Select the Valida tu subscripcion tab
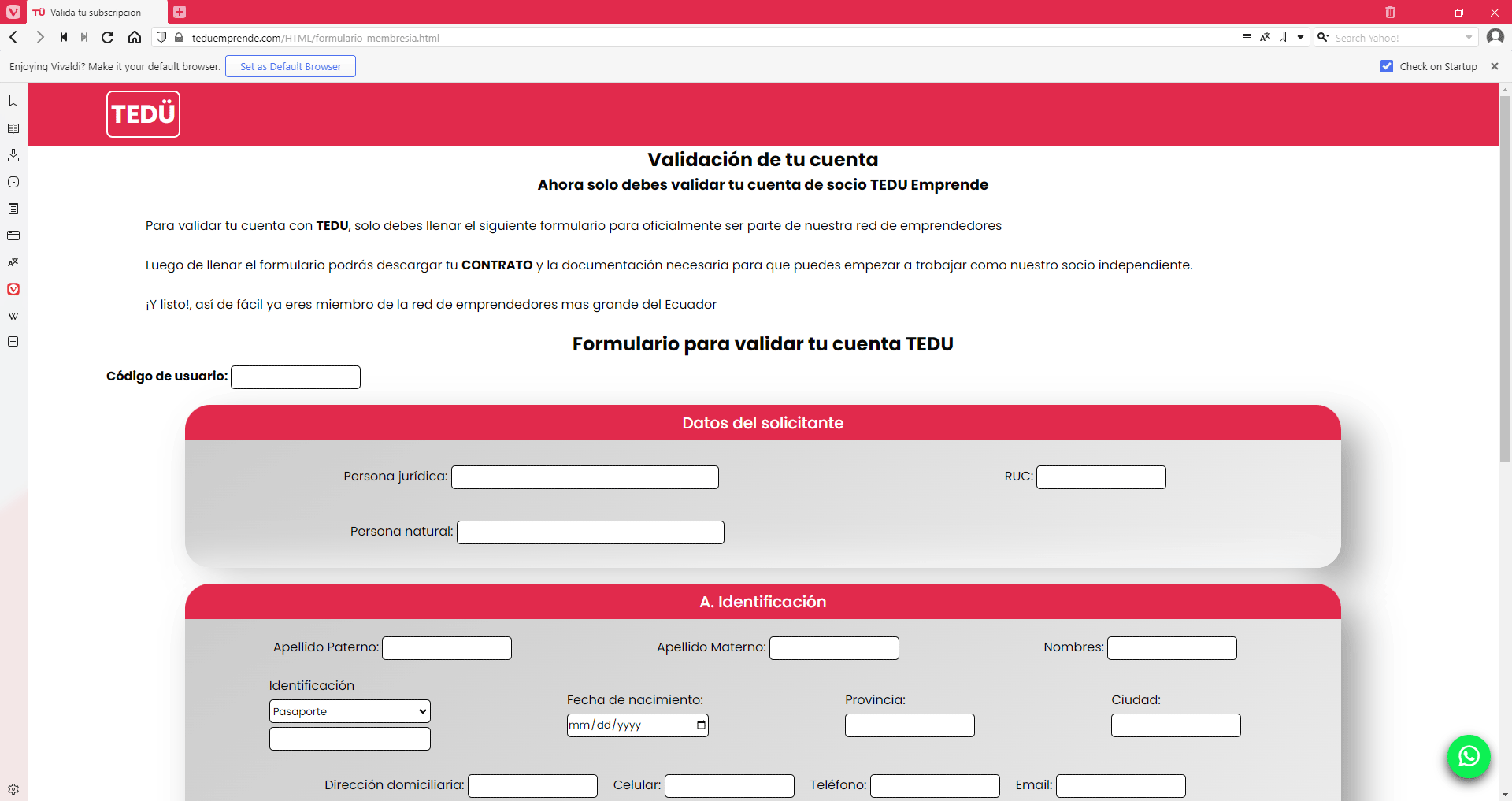 click(x=96, y=12)
